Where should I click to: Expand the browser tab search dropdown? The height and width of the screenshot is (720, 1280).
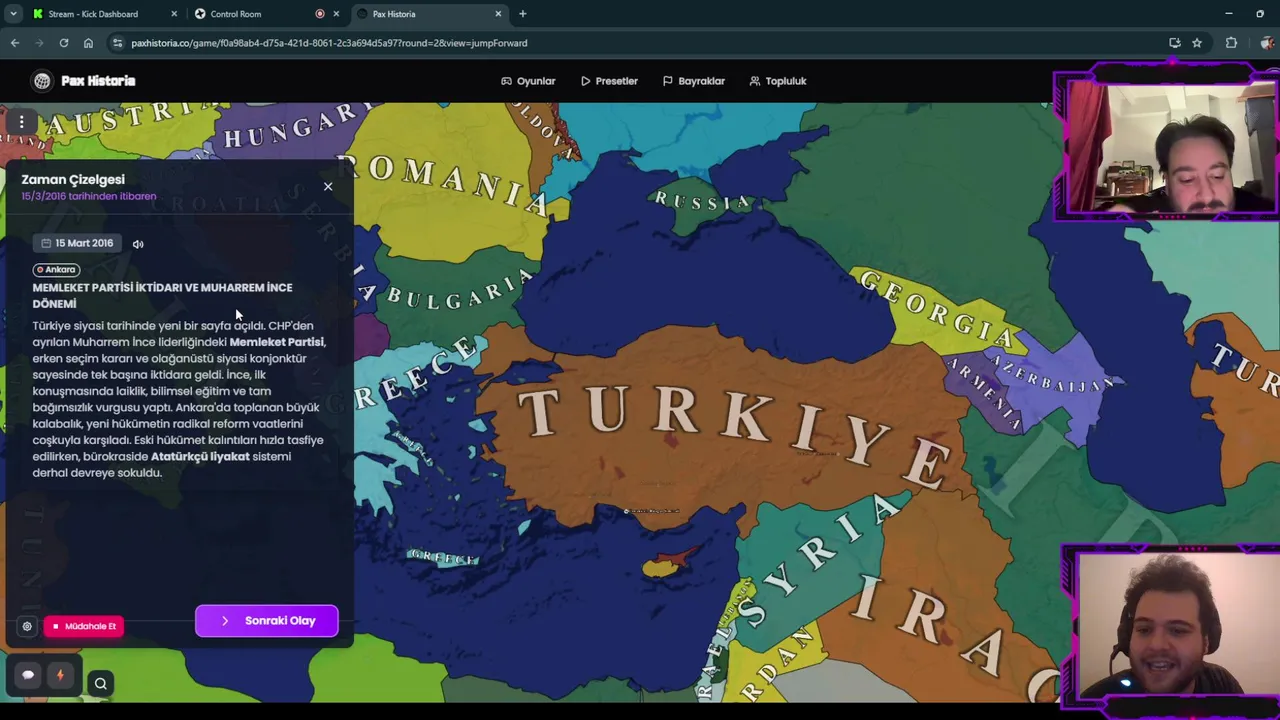[x=13, y=14]
